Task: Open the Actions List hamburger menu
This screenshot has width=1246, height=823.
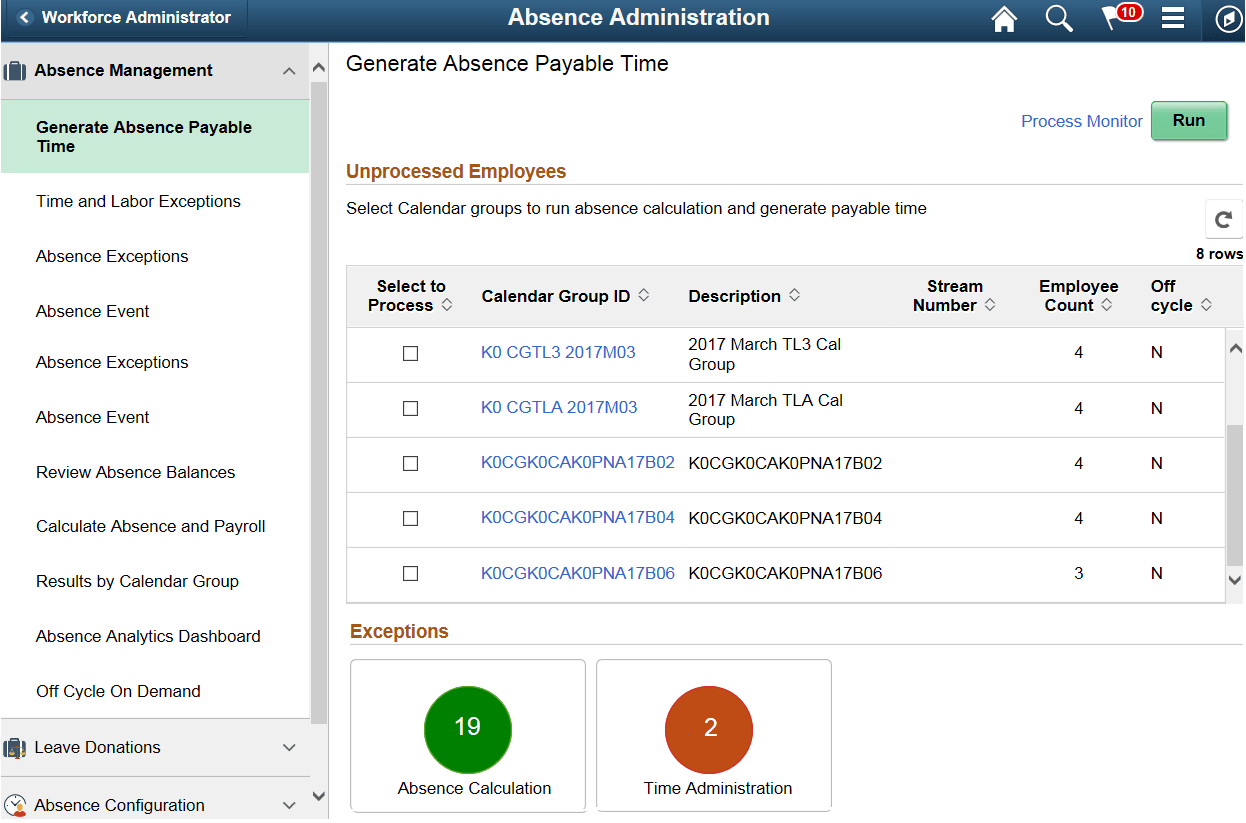Action: click(x=1173, y=18)
